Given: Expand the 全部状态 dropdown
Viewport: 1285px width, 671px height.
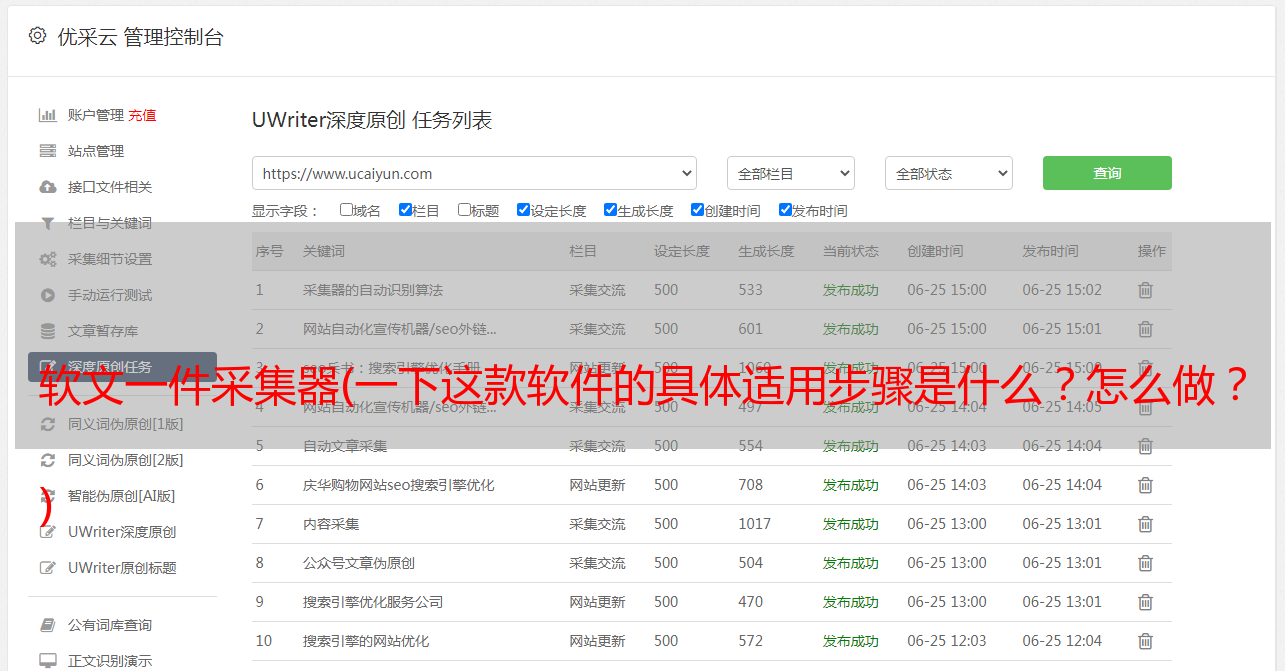Looking at the screenshot, I should 949,173.
